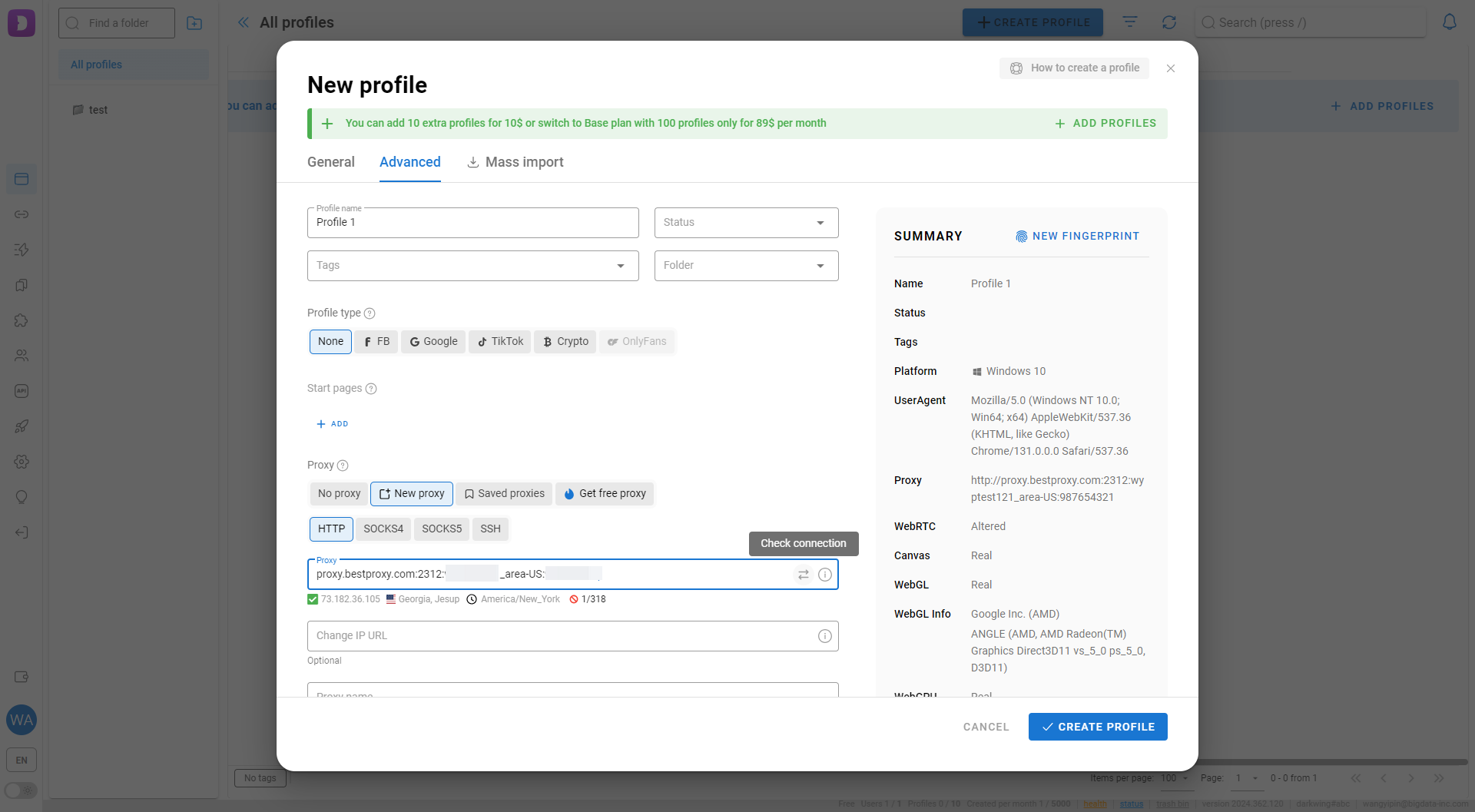The width and height of the screenshot is (1475, 812).
Task: Select Google profile type
Action: coord(433,342)
